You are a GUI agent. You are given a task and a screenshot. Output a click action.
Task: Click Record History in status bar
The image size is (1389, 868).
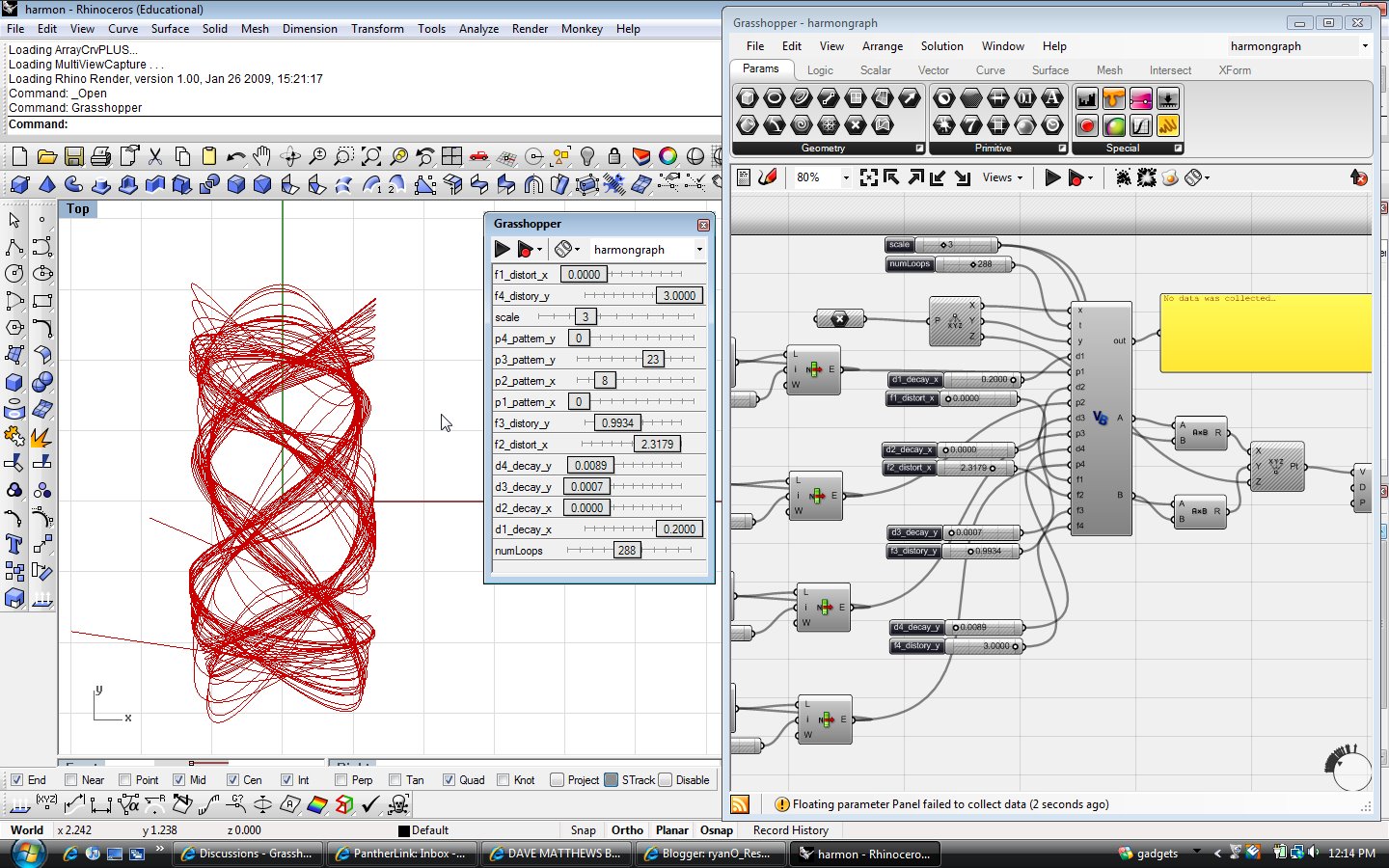coord(791,830)
